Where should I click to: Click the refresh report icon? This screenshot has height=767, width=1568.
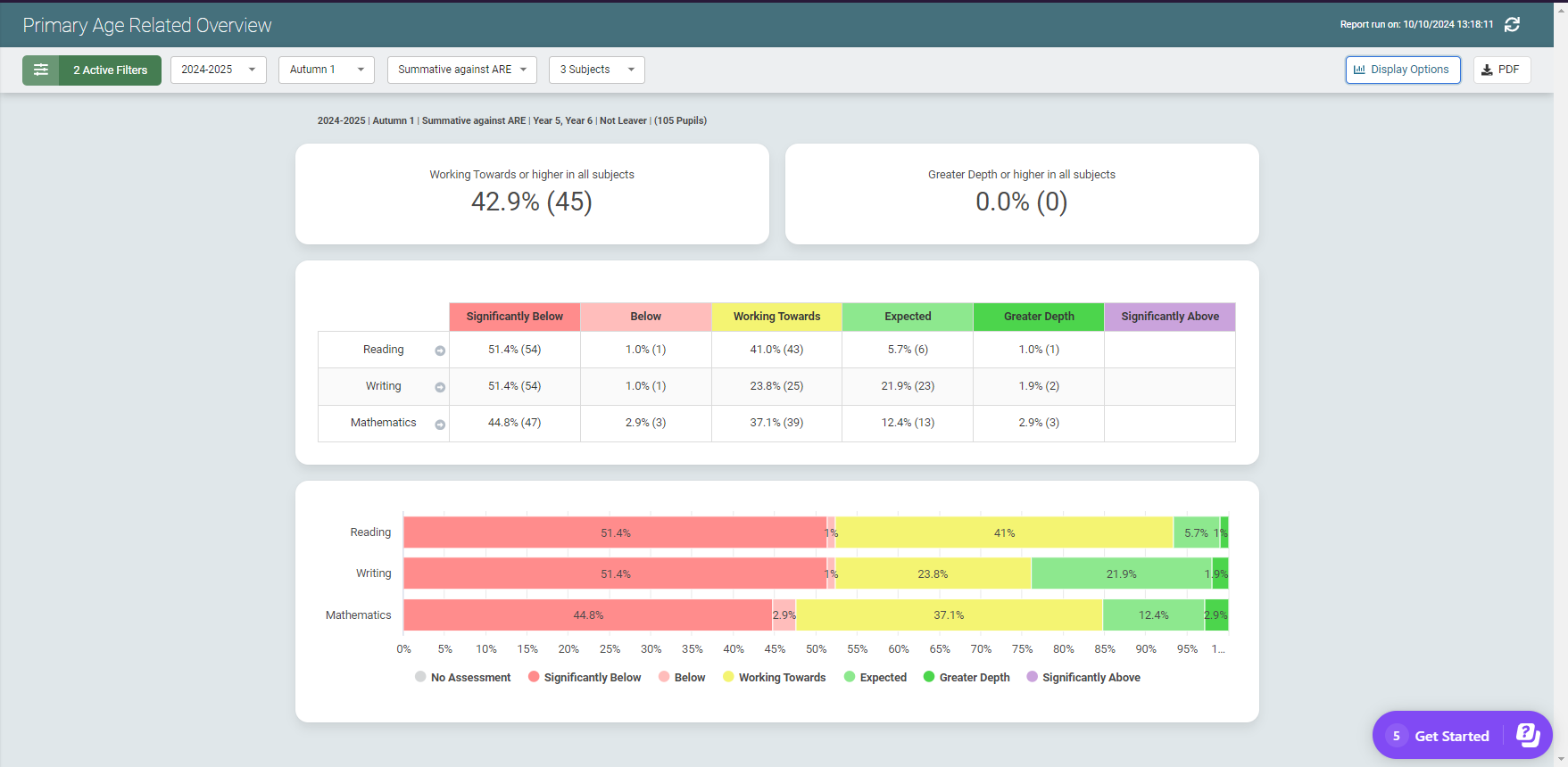point(1512,25)
